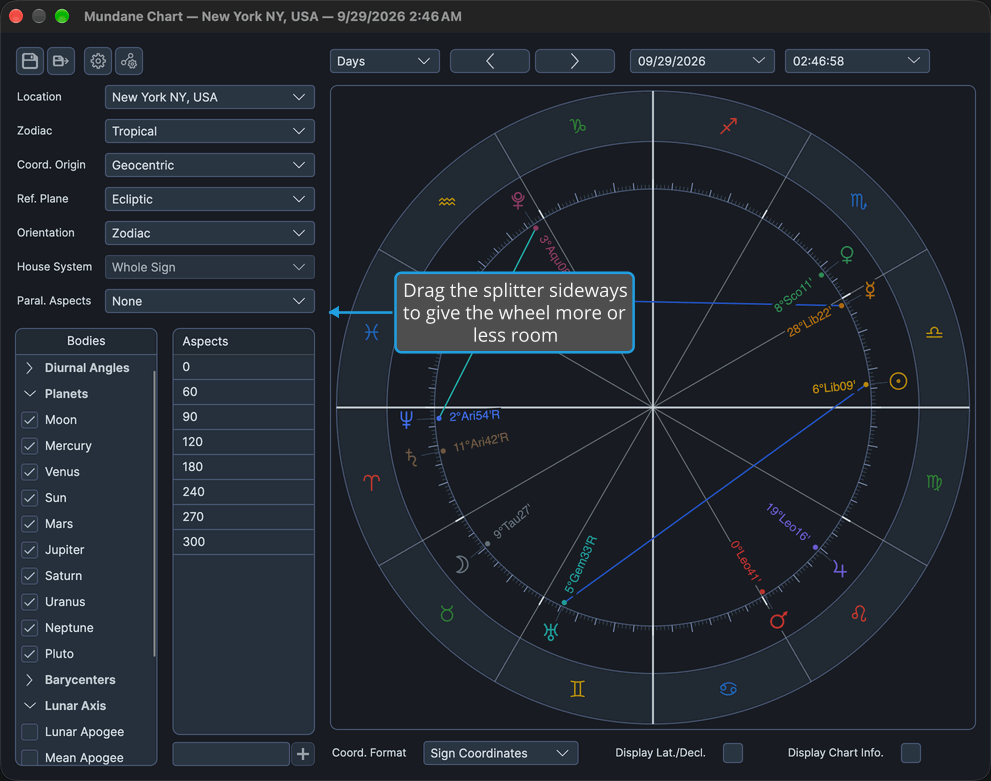Click the Saturn glyph on the wheel
The image size is (991, 781).
(411, 457)
